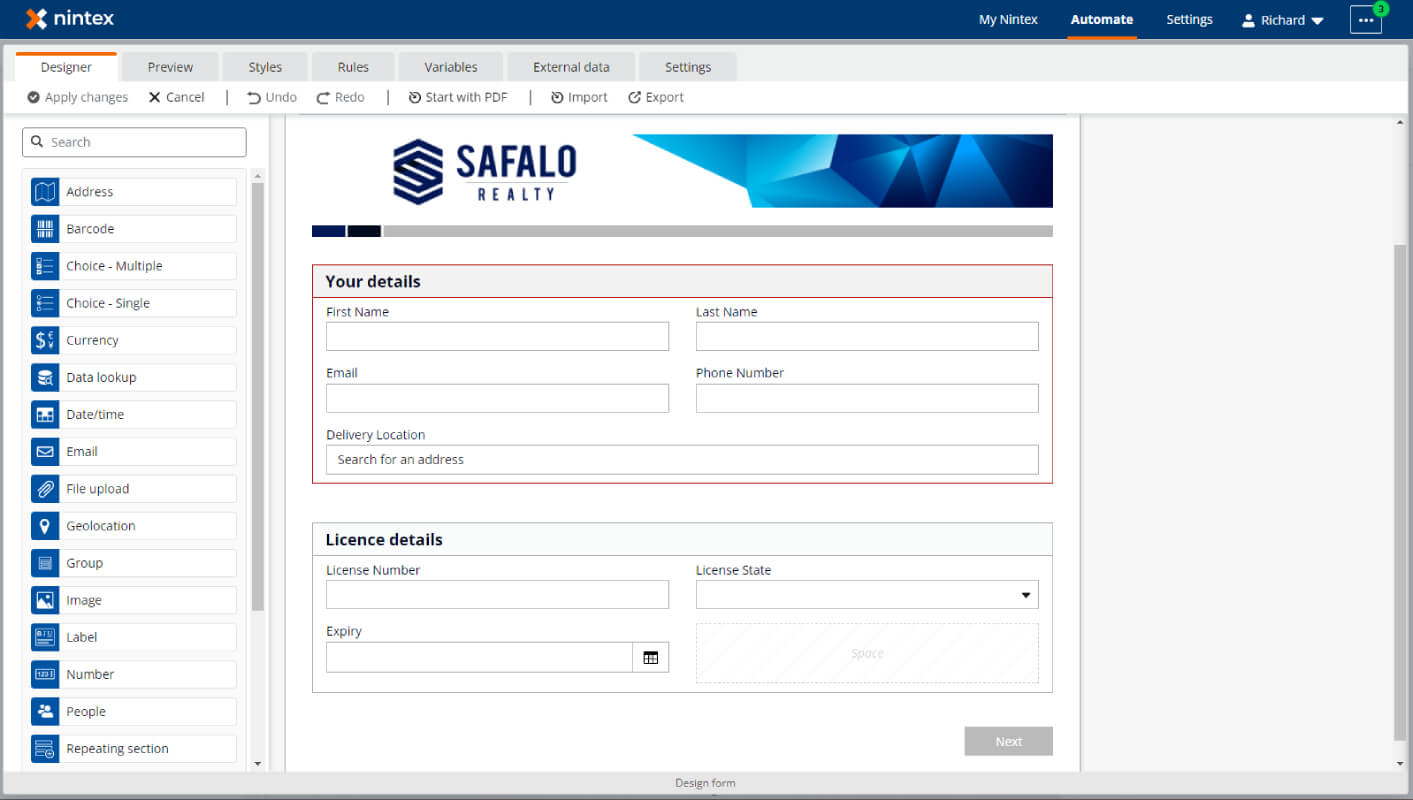This screenshot has height=800, width=1413.
Task: Choose the Data lookup control icon
Action: coord(45,377)
